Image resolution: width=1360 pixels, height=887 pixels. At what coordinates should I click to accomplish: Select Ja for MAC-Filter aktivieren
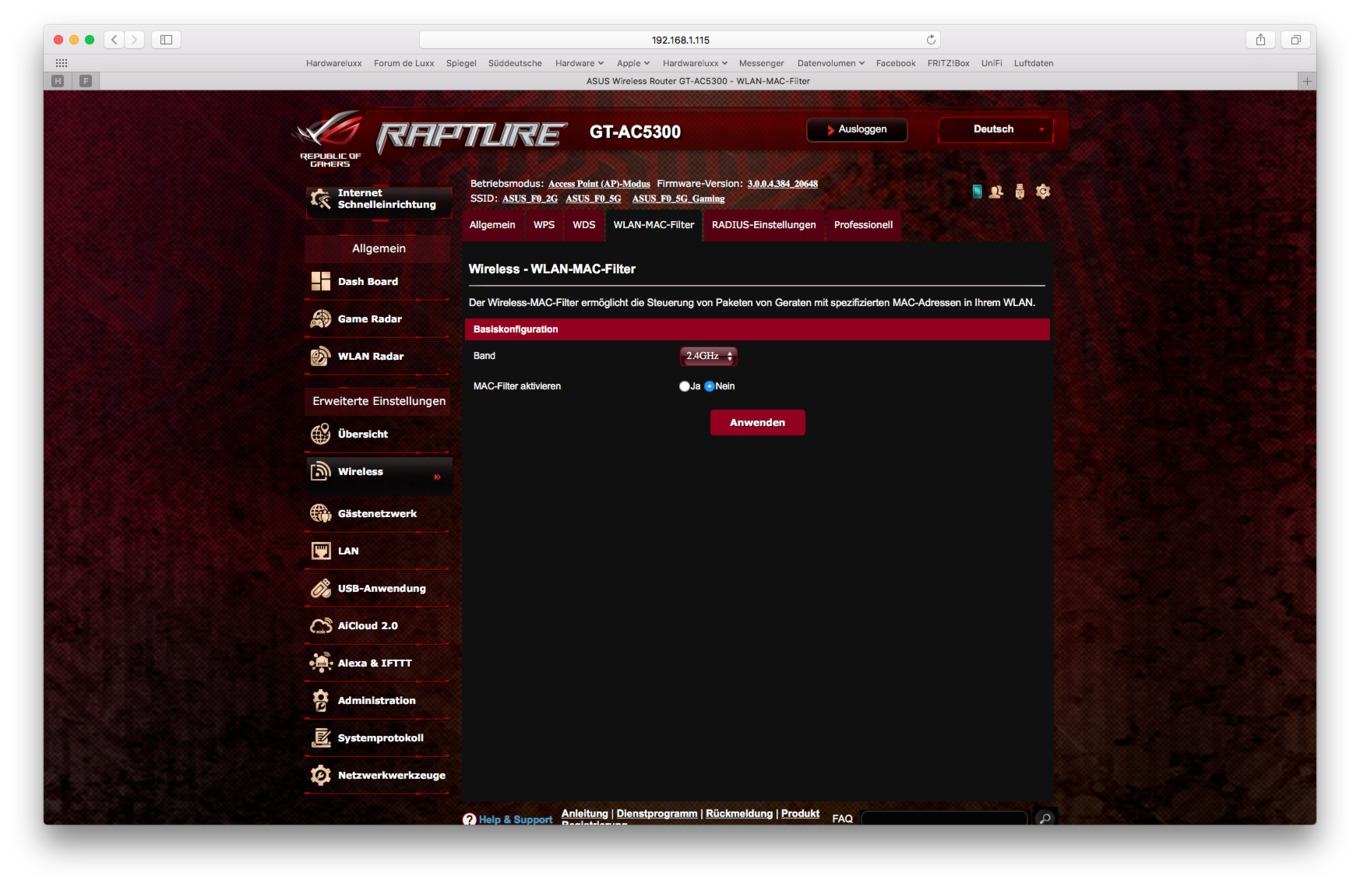pos(685,386)
